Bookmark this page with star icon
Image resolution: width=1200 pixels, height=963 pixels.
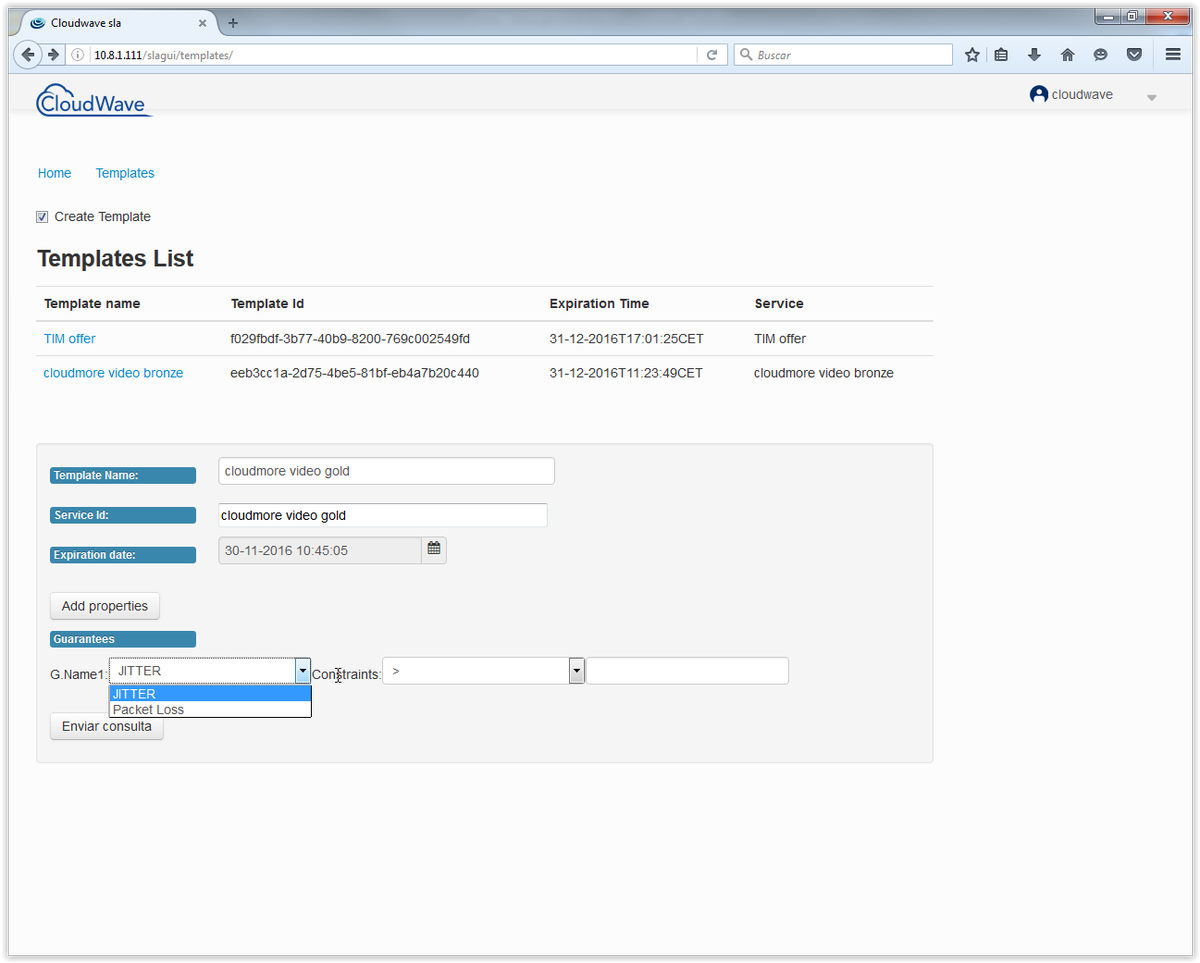tap(972, 55)
